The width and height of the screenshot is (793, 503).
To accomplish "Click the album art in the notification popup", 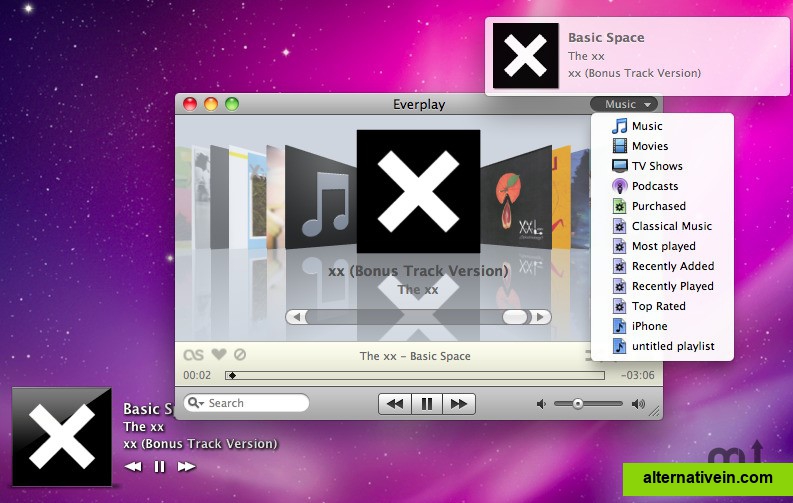I will (x=525, y=56).
